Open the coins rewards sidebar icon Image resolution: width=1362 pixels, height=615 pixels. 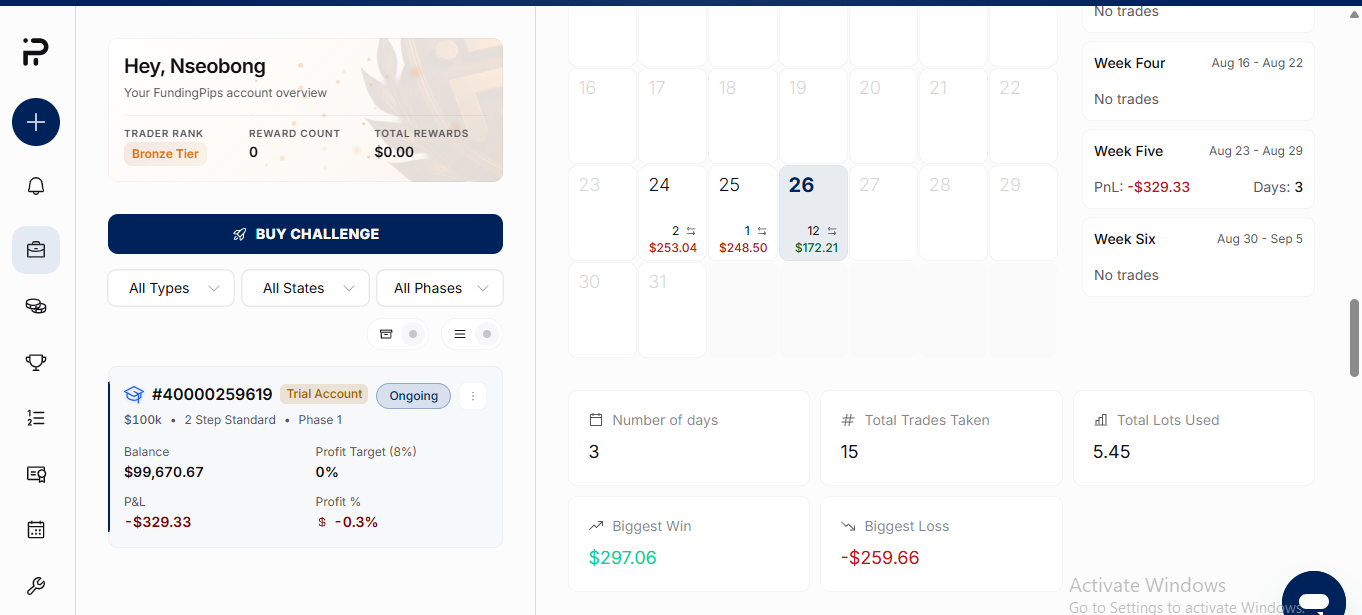36,306
